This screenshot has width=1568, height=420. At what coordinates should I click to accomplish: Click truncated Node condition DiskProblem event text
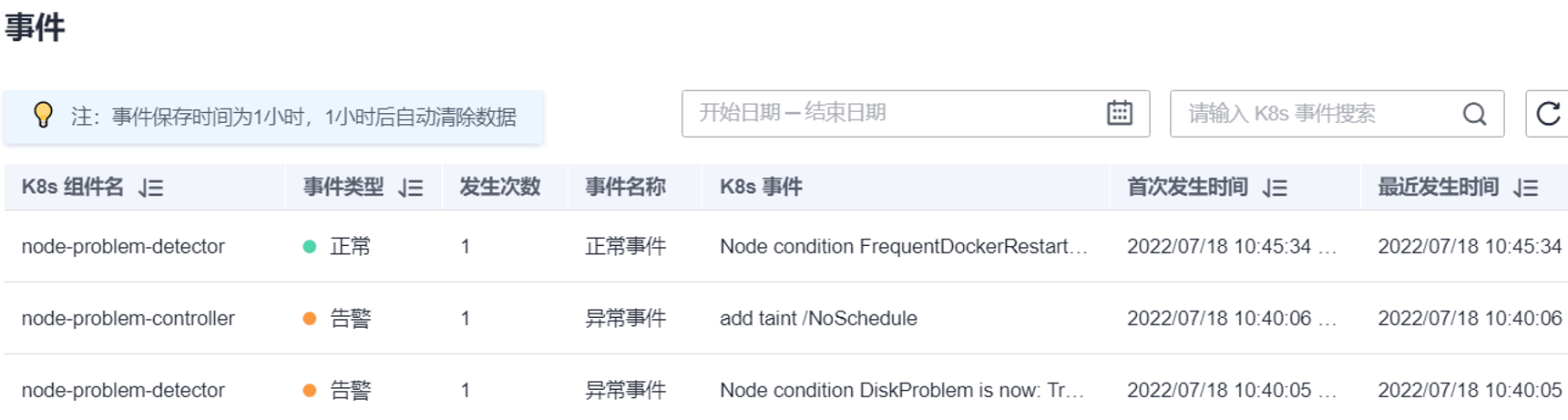pos(902,391)
